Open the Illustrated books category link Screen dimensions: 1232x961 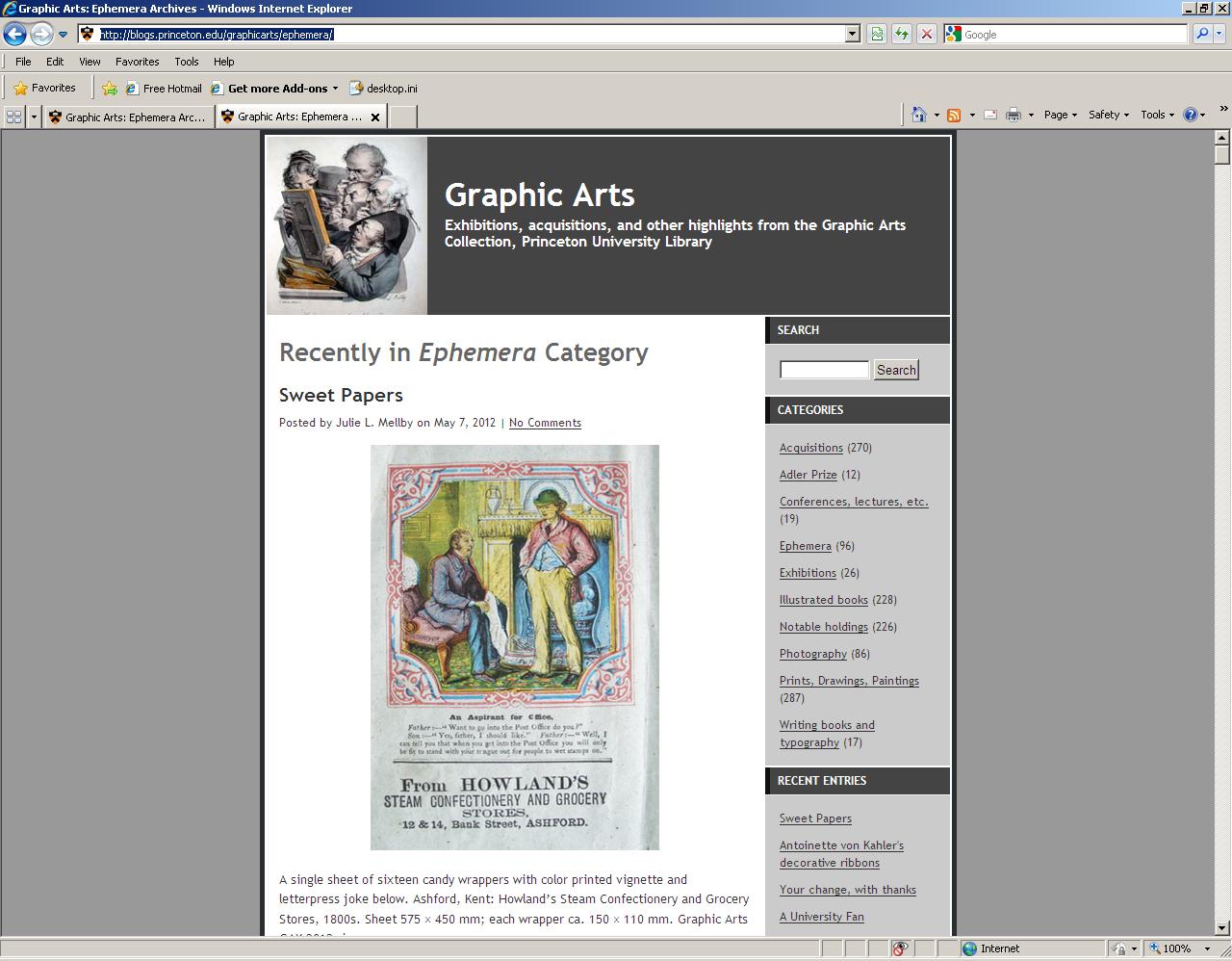tap(824, 600)
